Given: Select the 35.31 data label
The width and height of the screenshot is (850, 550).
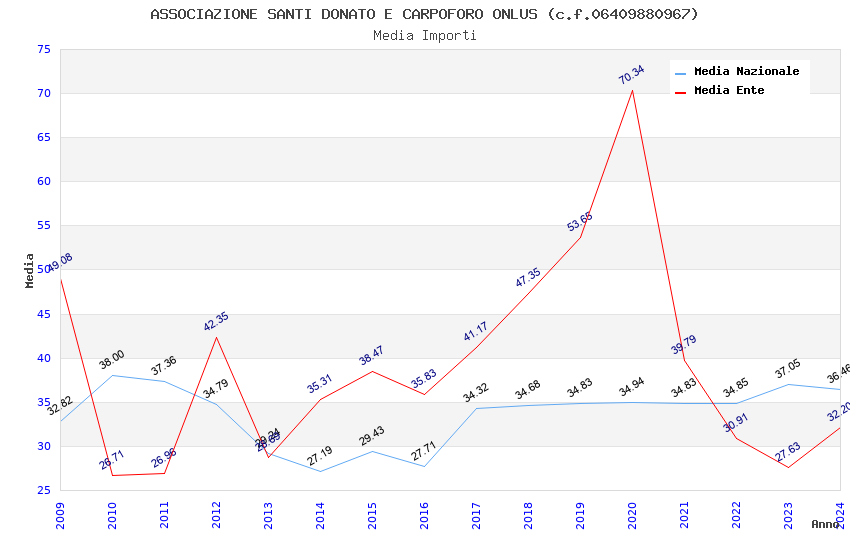Looking at the screenshot, I should (x=319, y=383).
